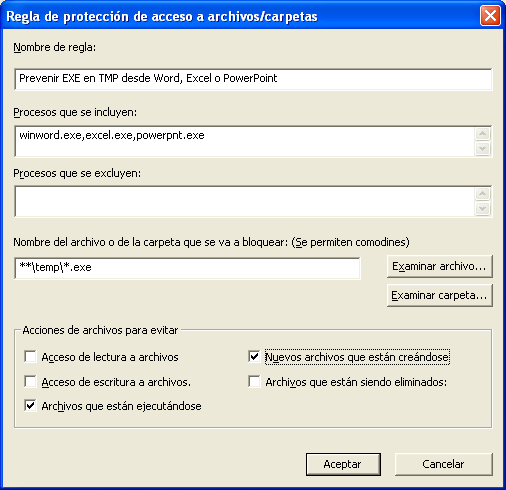Open the Examinar carpeta browse dialog

tap(440, 295)
